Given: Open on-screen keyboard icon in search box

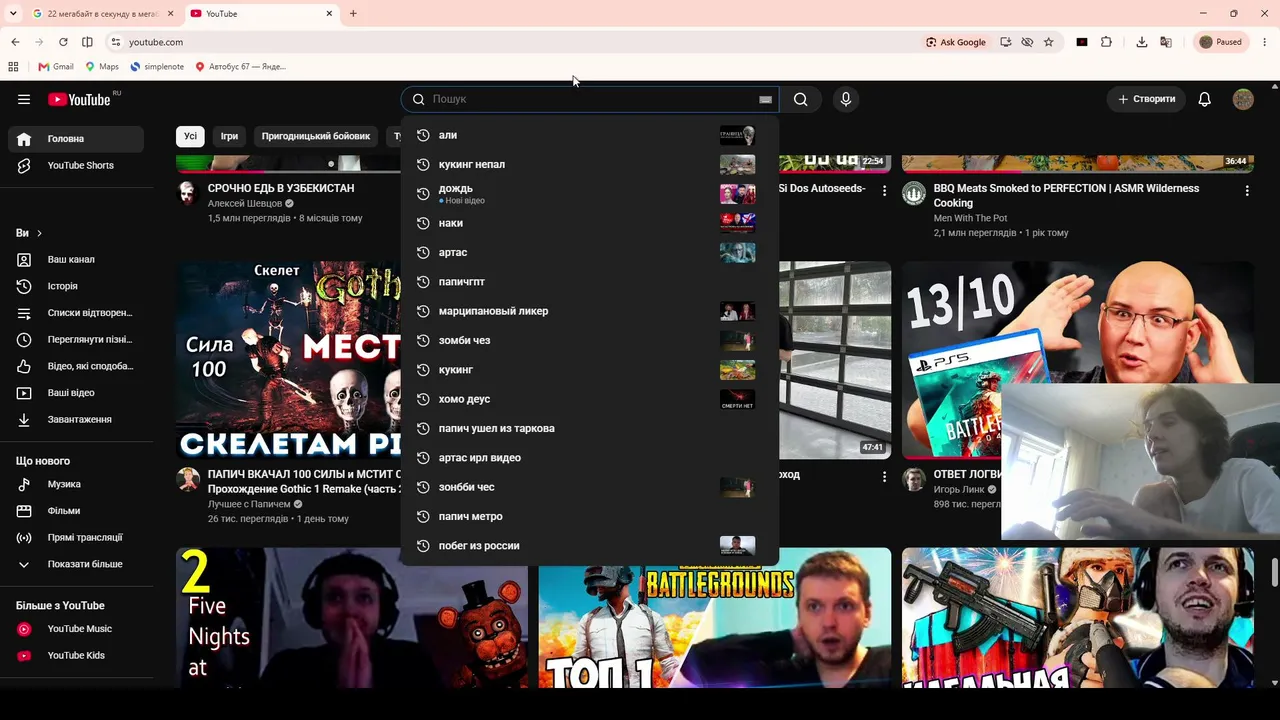Looking at the screenshot, I should tap(765, 99).
